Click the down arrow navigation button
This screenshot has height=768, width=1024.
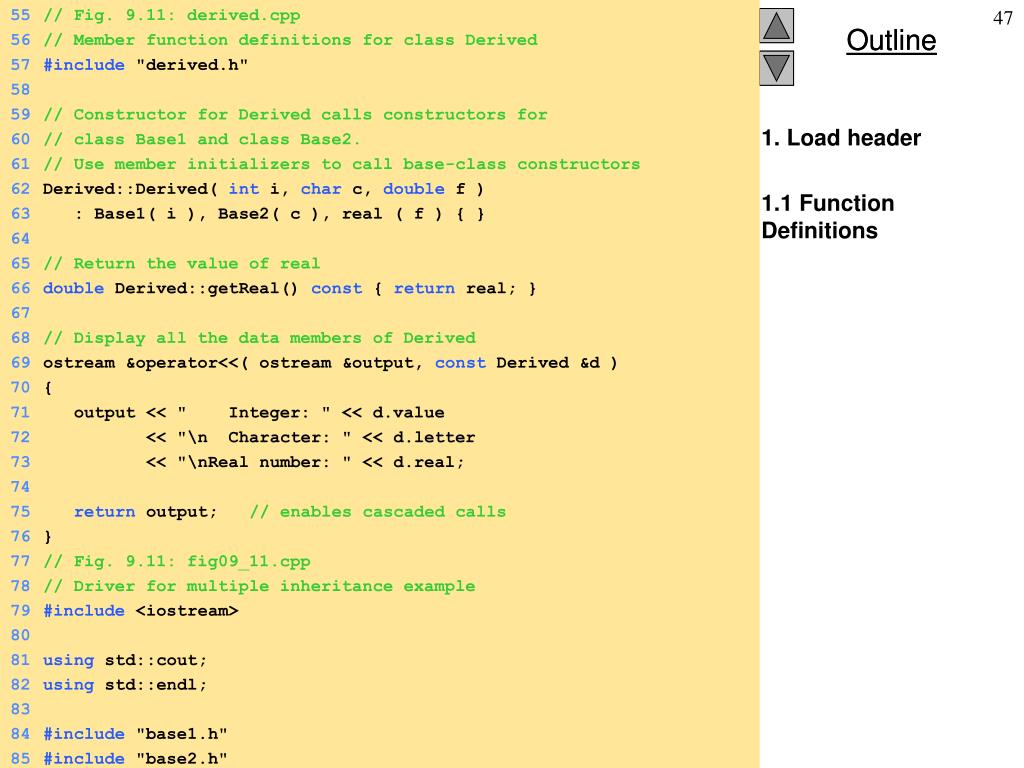tap(776, 68)
